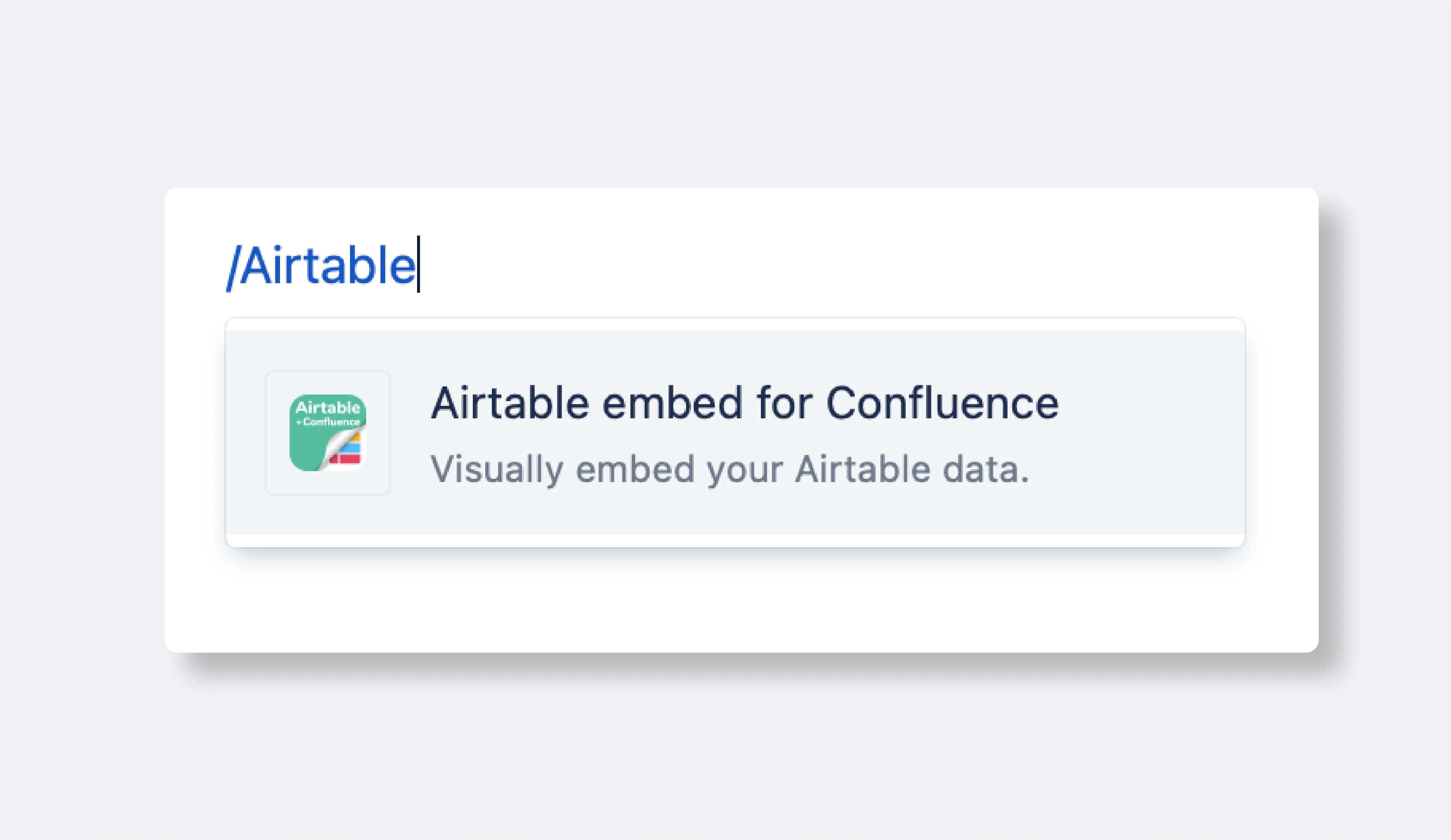Place cursor after the 'e' in '/Airtable'
This screenshot has width=1451, height=840.
[x=418, y=266]
